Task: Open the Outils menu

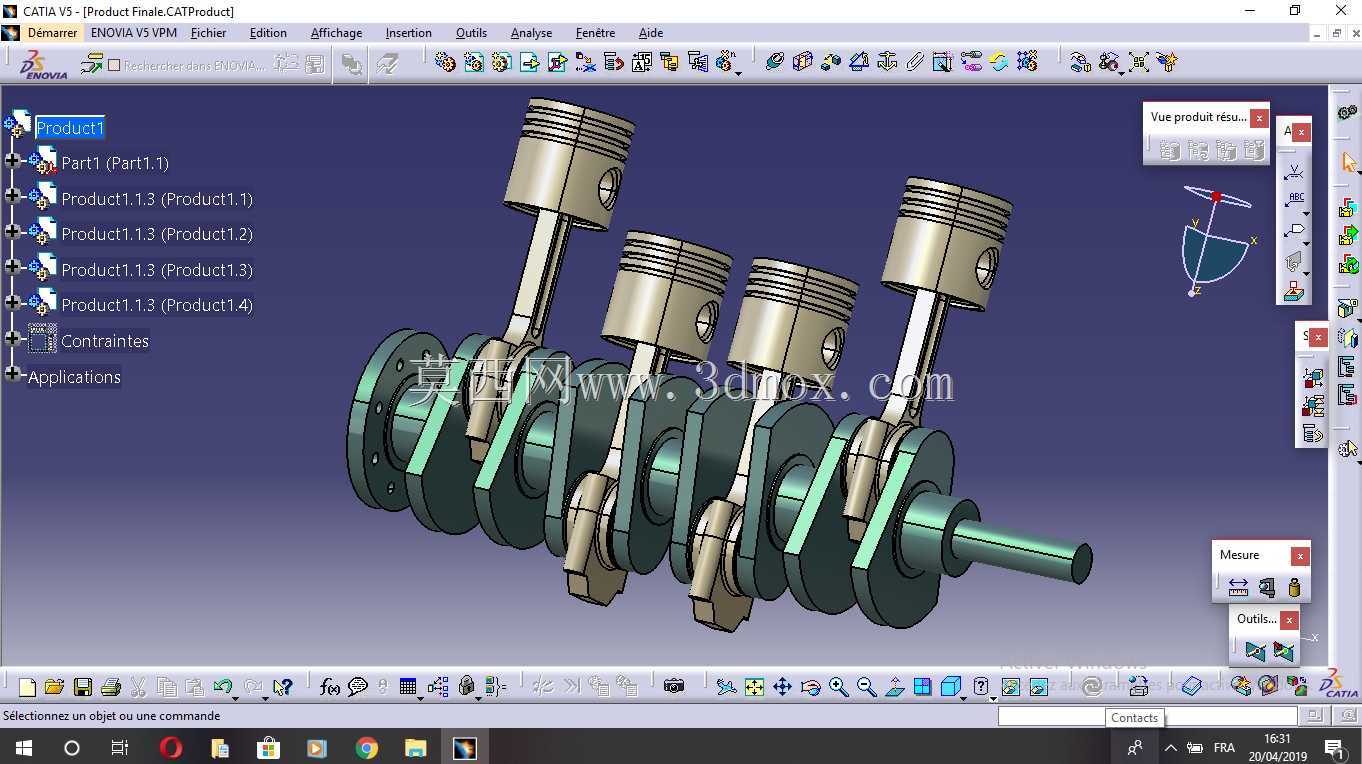Action: coord(471,33)
